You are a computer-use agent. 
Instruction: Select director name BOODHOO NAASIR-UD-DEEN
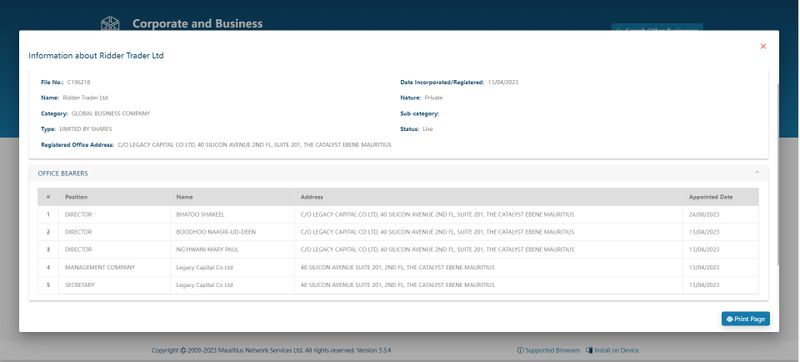click(x=216, y=232)
